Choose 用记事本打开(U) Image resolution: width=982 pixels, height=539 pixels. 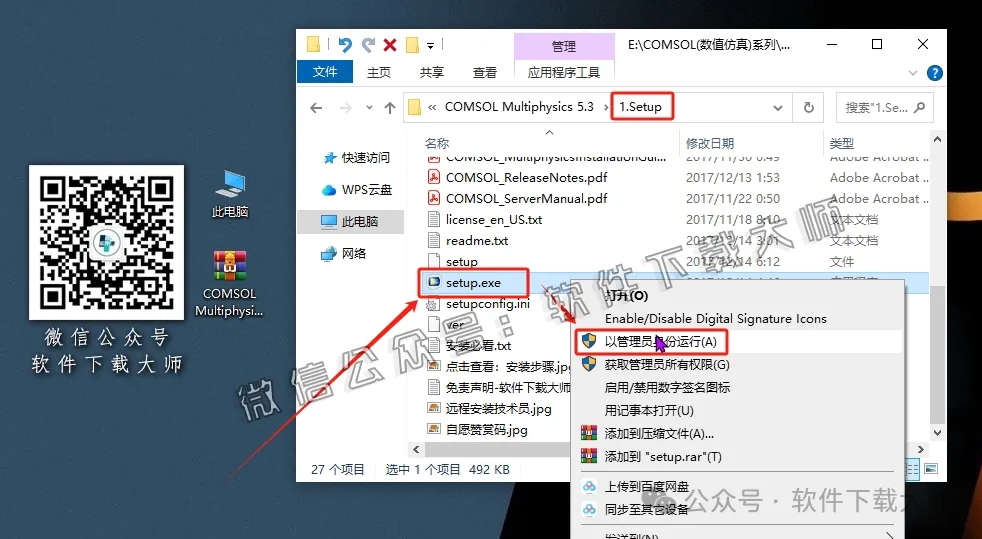click(x=649, y=411)
